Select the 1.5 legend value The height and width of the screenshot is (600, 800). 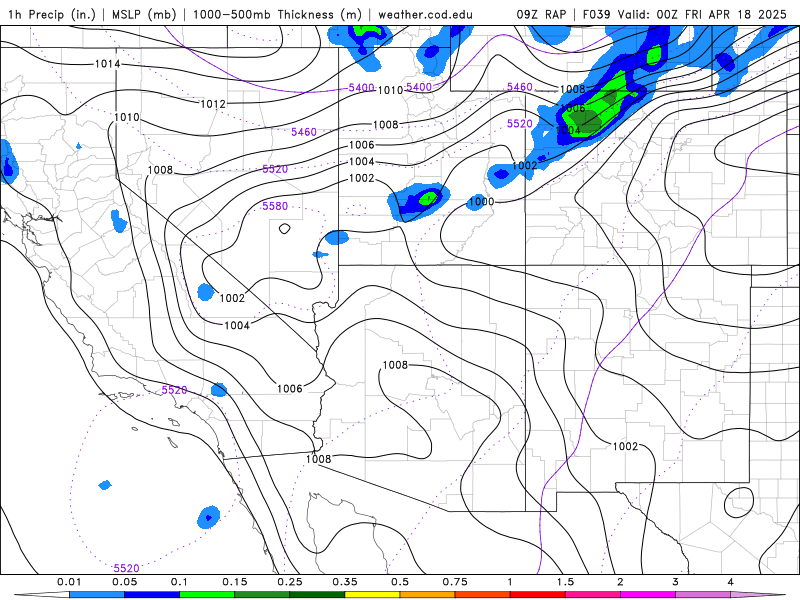coord(565,582)
